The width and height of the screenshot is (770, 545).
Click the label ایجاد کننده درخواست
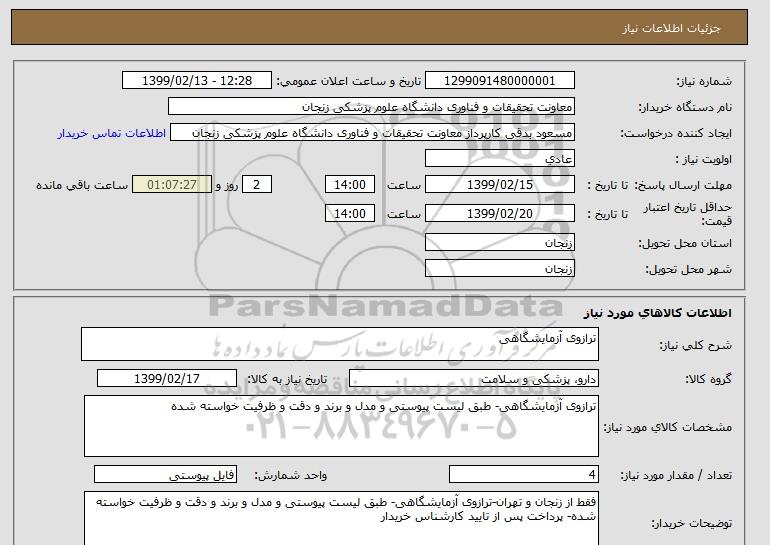(676, 134)
